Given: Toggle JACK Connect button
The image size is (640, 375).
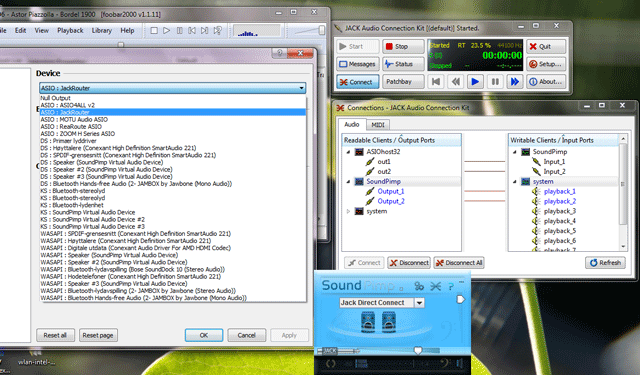Looking at the screenshot, I should pos(358,82).
